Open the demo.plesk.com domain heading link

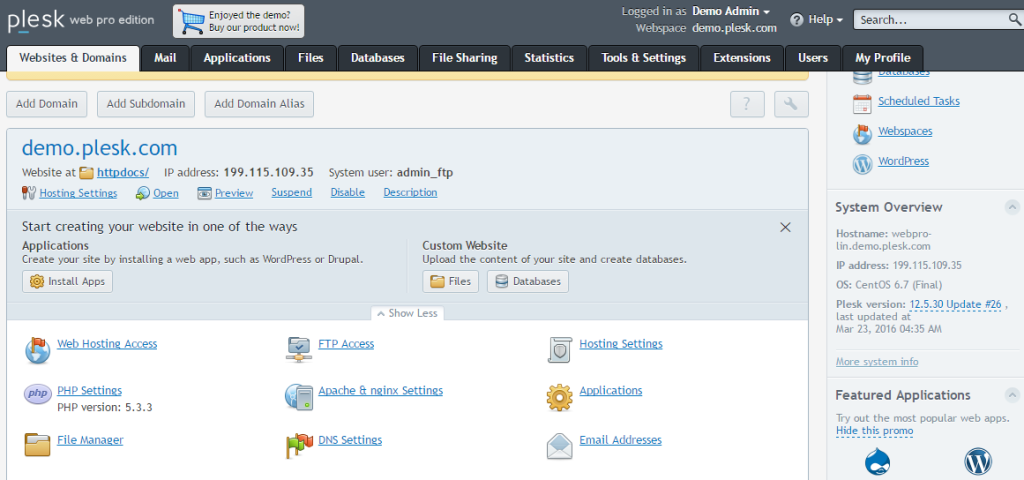click(x=99, y=148)
